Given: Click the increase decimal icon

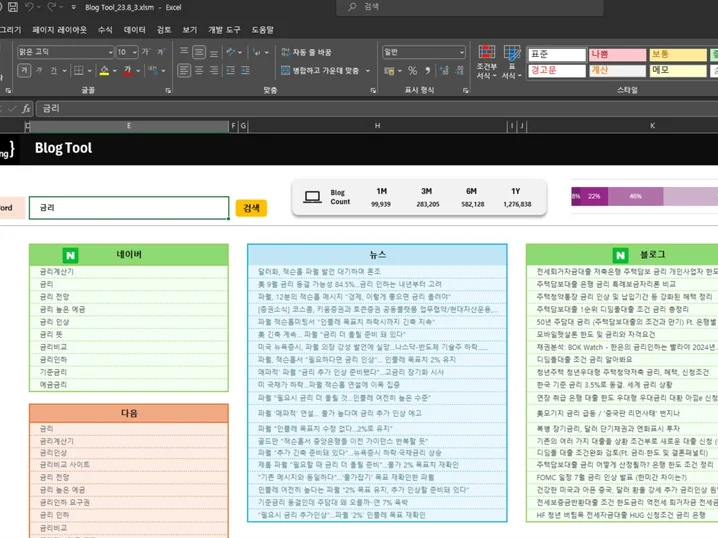Looking at the screenshot, I should click(444, 71).
